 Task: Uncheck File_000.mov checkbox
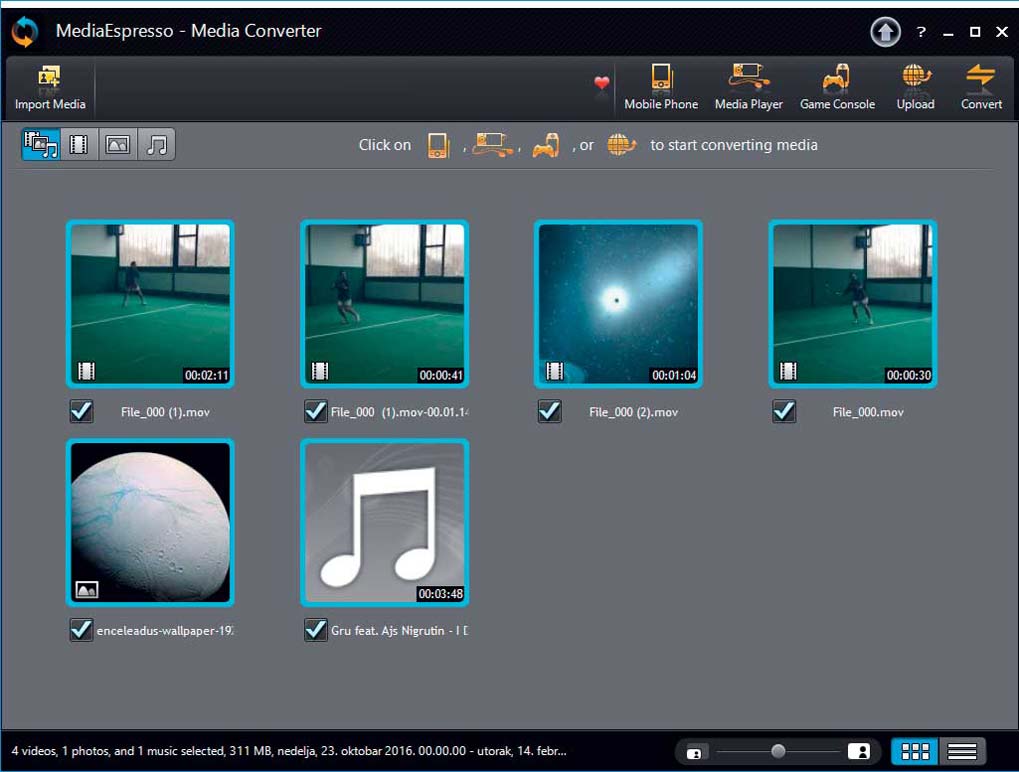click(784, 411)
